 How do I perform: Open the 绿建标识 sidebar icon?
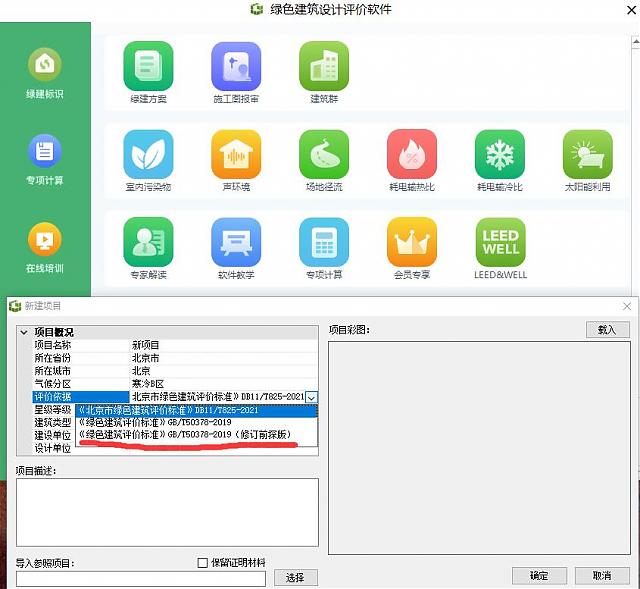(x=44, y=64)
